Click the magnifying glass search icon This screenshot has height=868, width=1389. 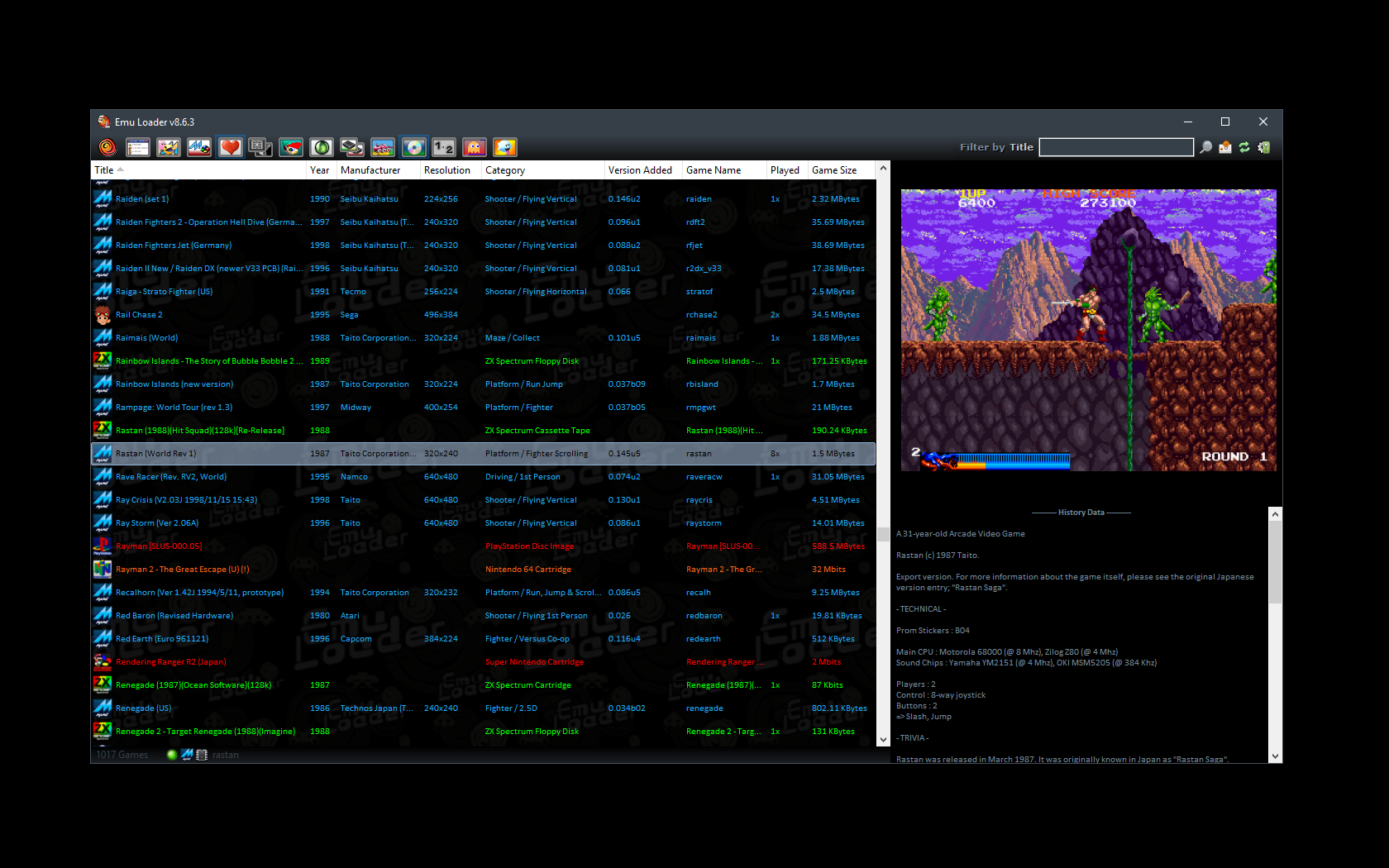[1206, 147]
